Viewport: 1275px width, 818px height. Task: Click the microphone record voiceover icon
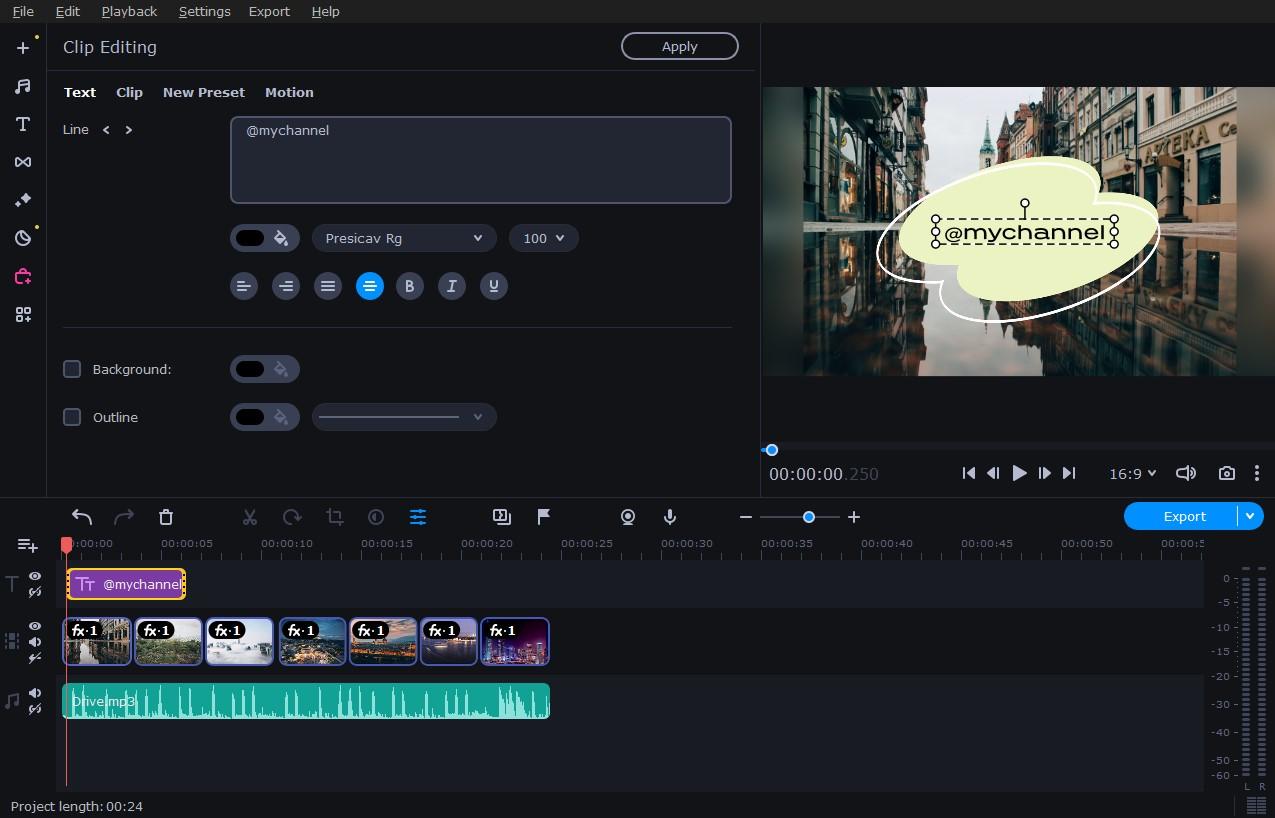click(x=670, y=517)
